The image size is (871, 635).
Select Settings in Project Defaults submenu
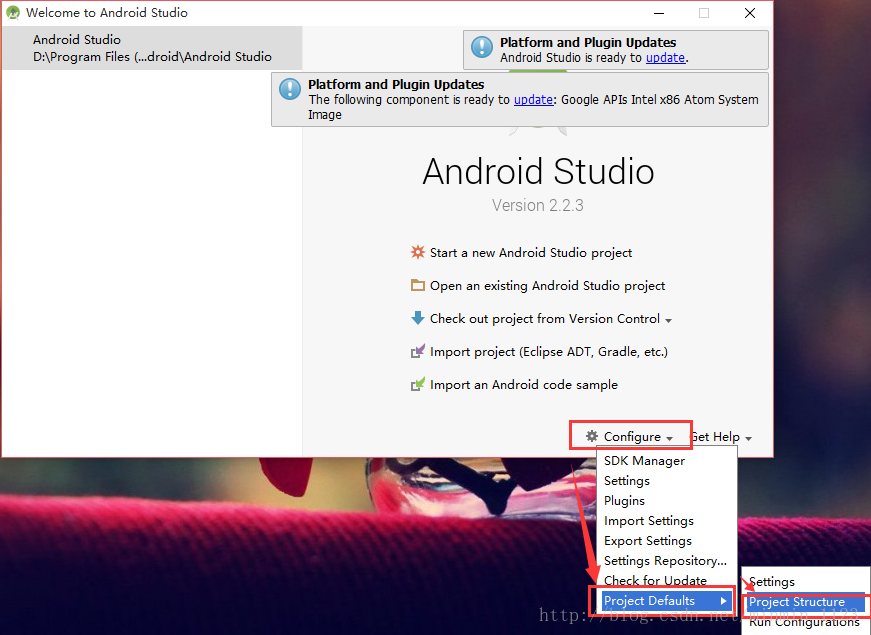click(x=806, y=582)
